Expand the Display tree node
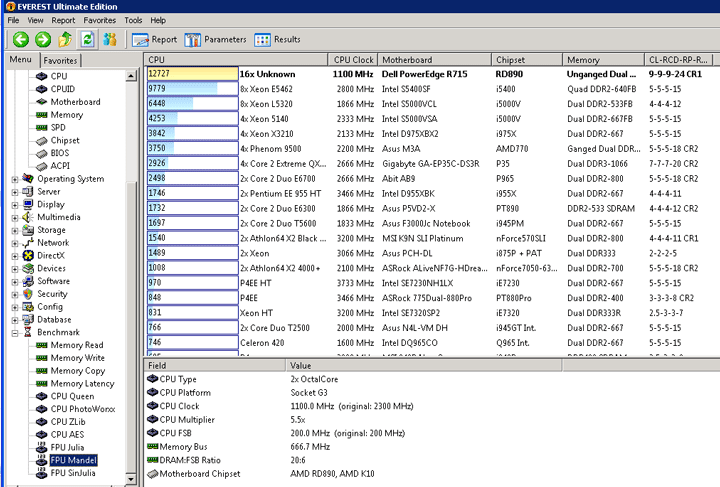This screenshot has width=720, height=487. [15, 205]
